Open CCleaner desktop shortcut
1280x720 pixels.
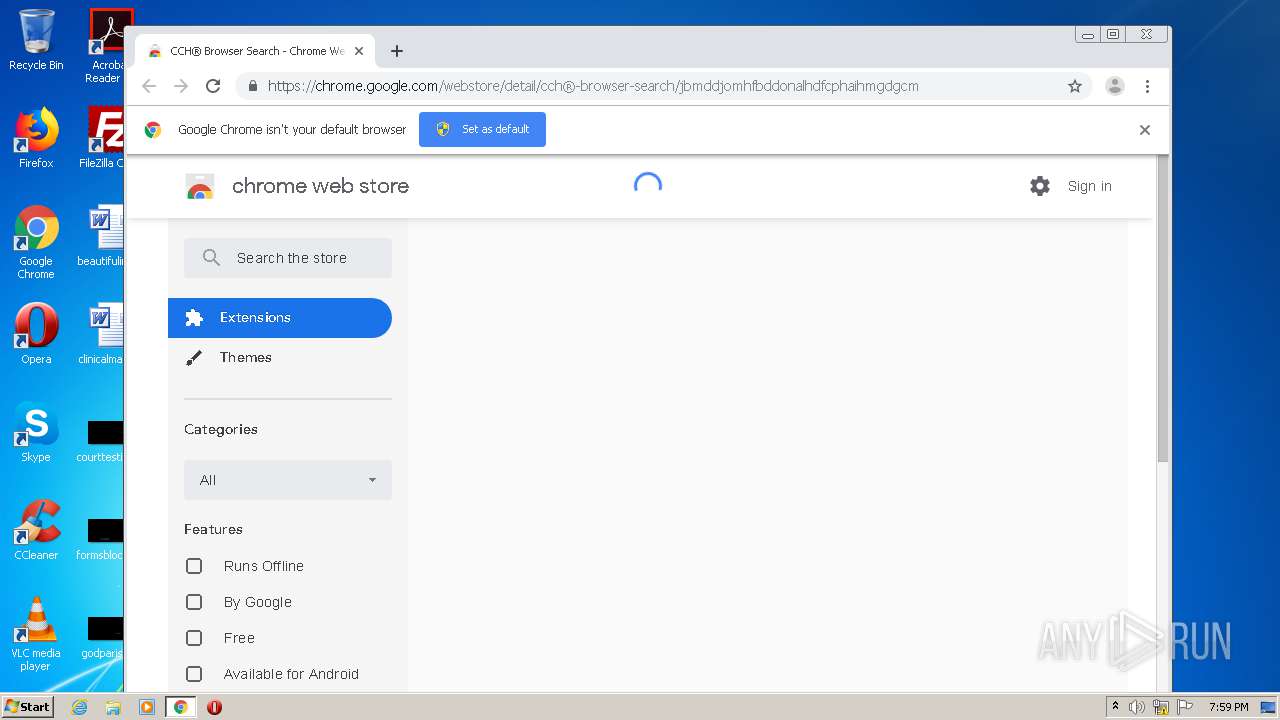click(36, 530)
